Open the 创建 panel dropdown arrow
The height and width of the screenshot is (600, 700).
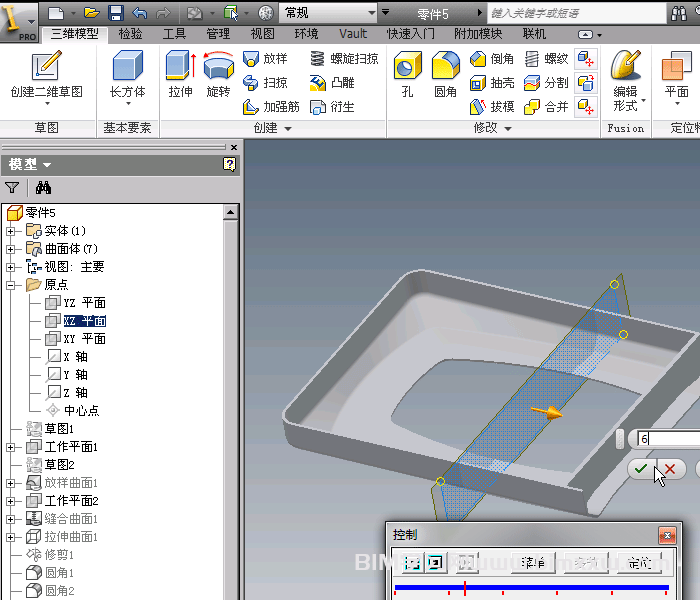tap(288, 129)
